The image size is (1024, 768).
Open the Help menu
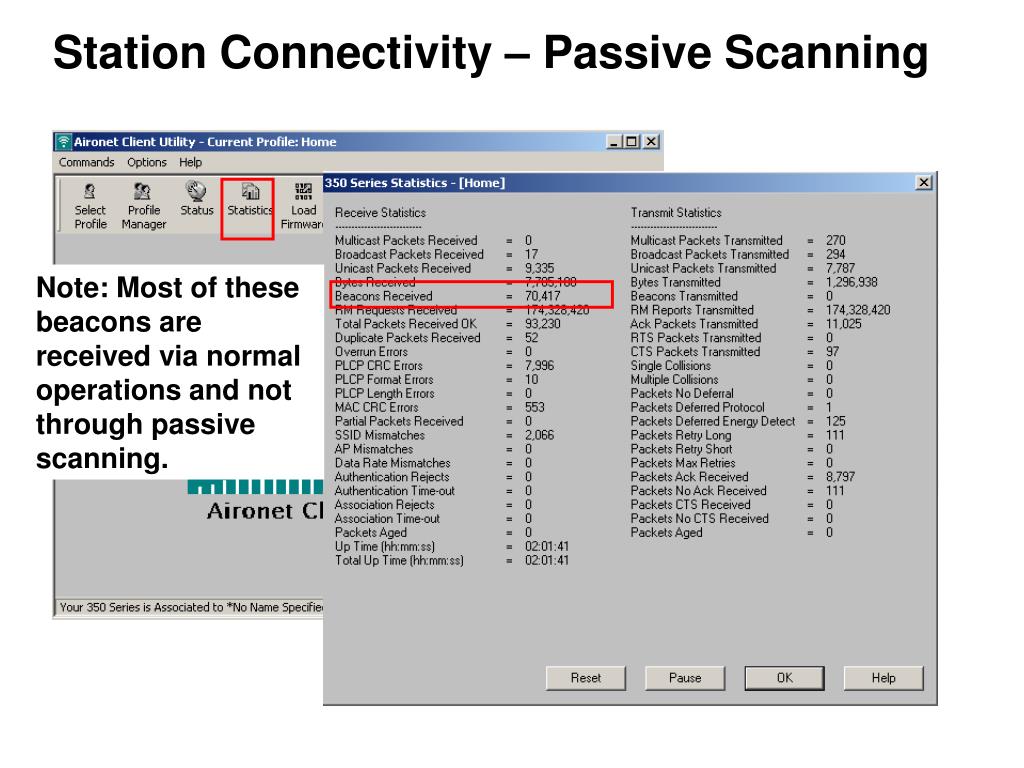190,162
